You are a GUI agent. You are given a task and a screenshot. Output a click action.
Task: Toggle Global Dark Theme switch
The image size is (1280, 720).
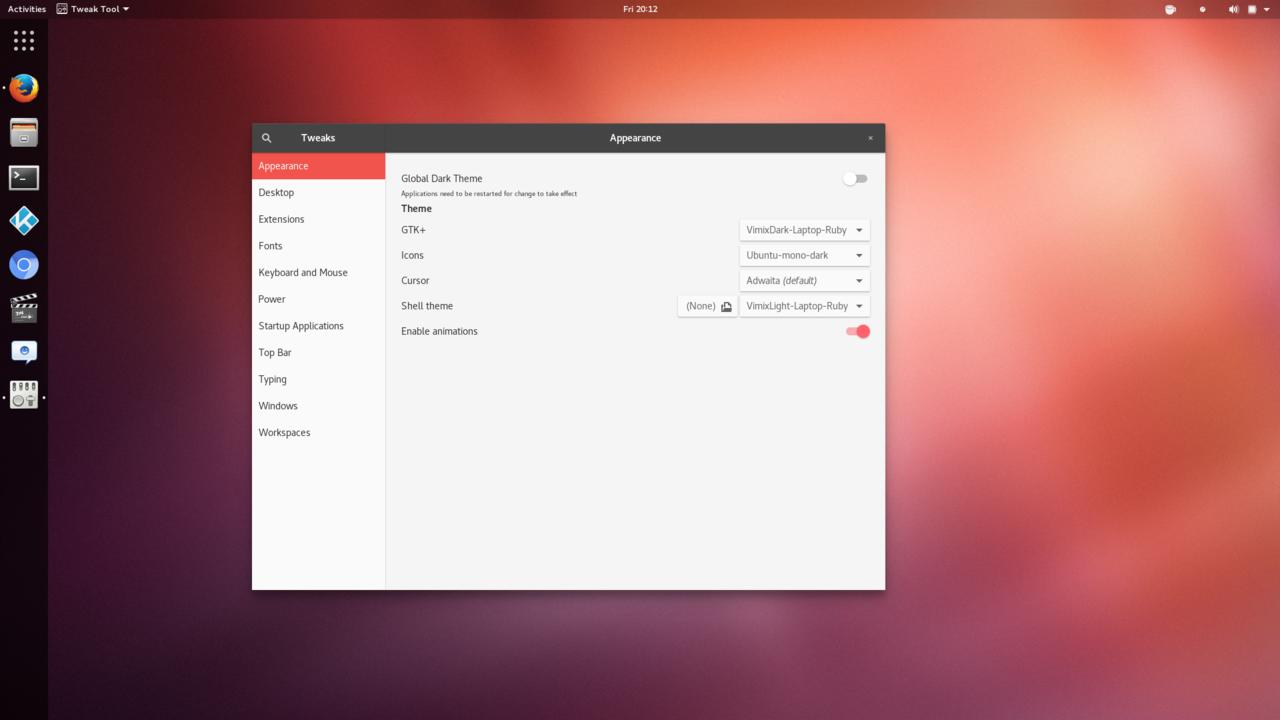tap(855, 179)
